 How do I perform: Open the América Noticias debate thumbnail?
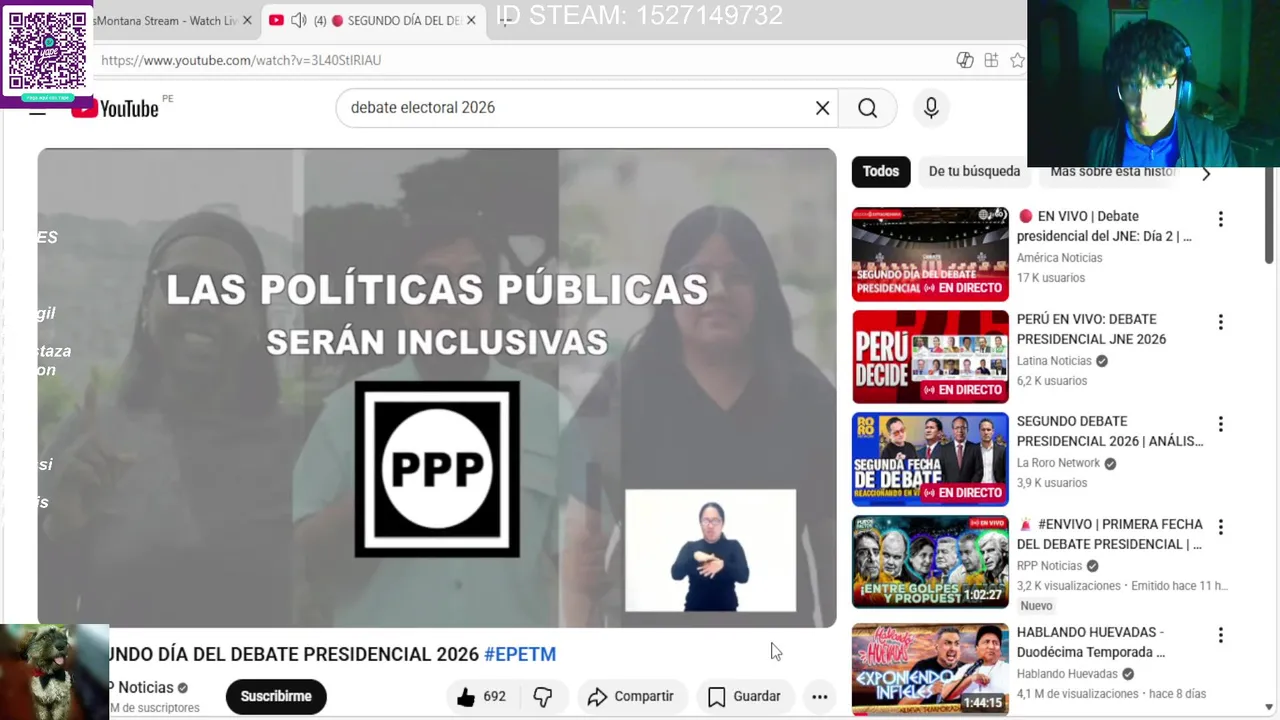click(930, 254)
